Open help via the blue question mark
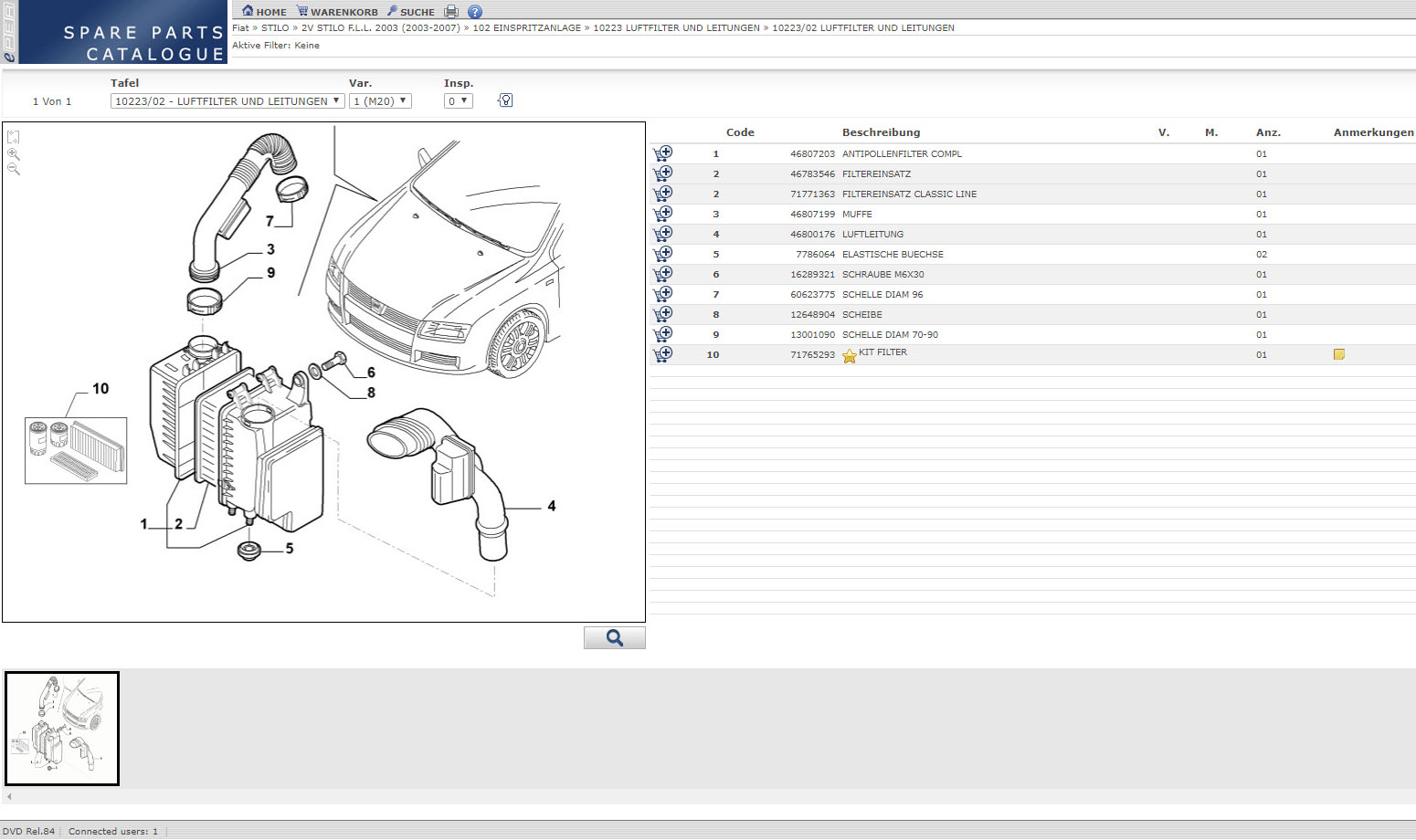The image size is (1416, 840). click(x=475, y=12)
